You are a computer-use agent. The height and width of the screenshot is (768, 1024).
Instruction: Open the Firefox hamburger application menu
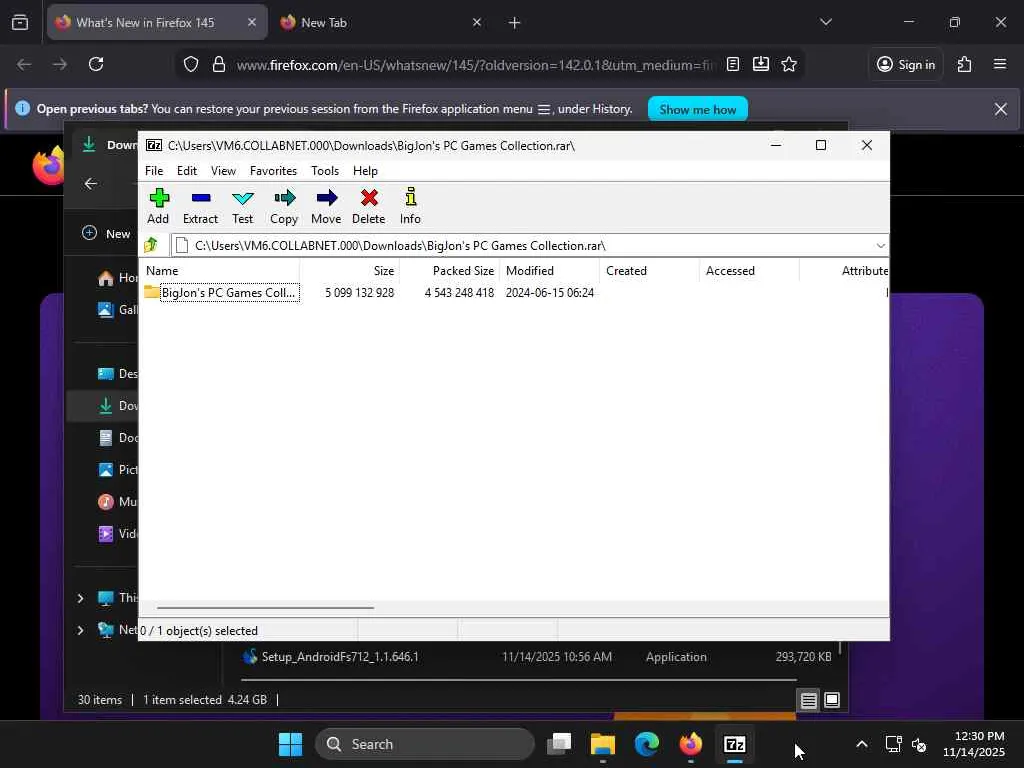[1000, 64]
